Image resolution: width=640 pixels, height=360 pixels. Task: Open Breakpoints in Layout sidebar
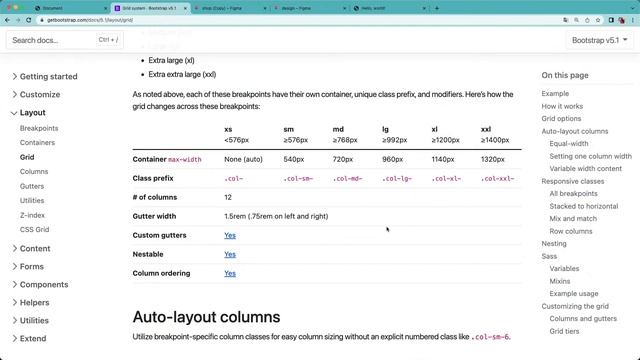coord(39,128)
